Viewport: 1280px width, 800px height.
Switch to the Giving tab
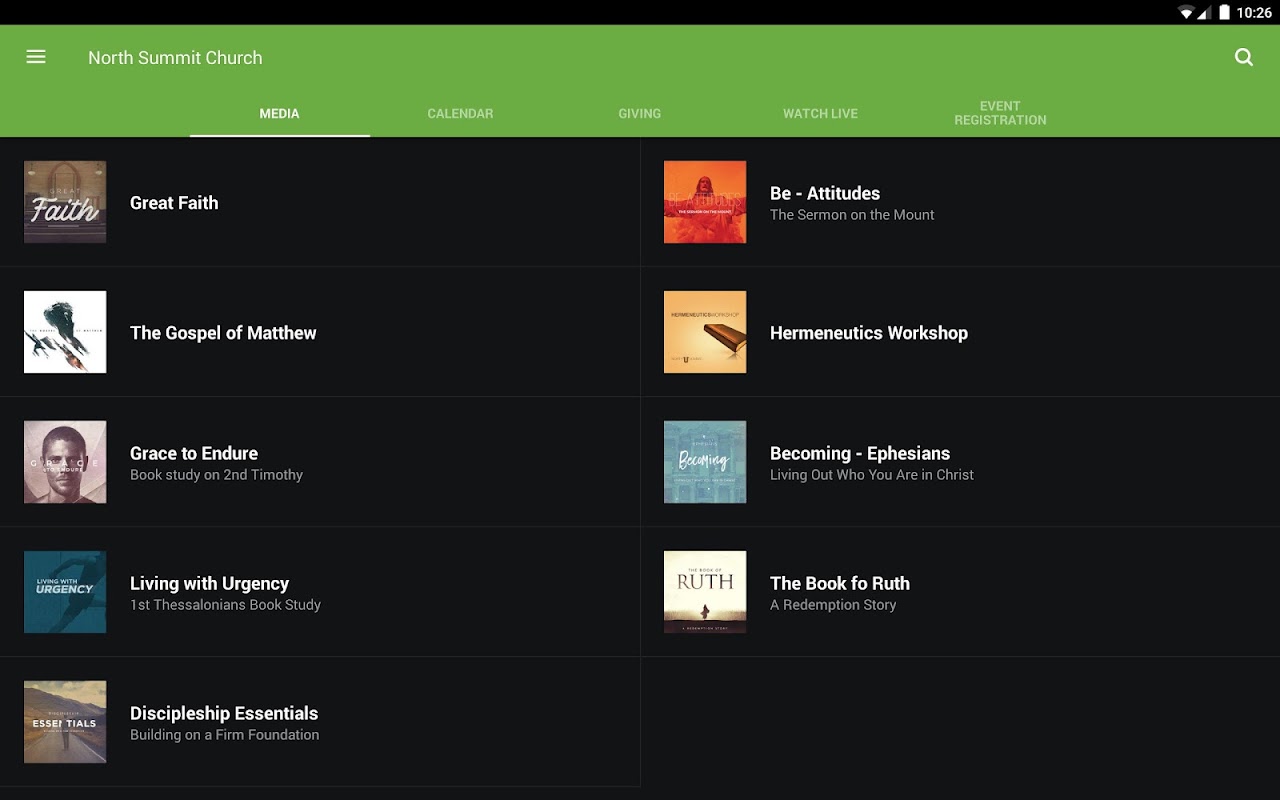640,113
